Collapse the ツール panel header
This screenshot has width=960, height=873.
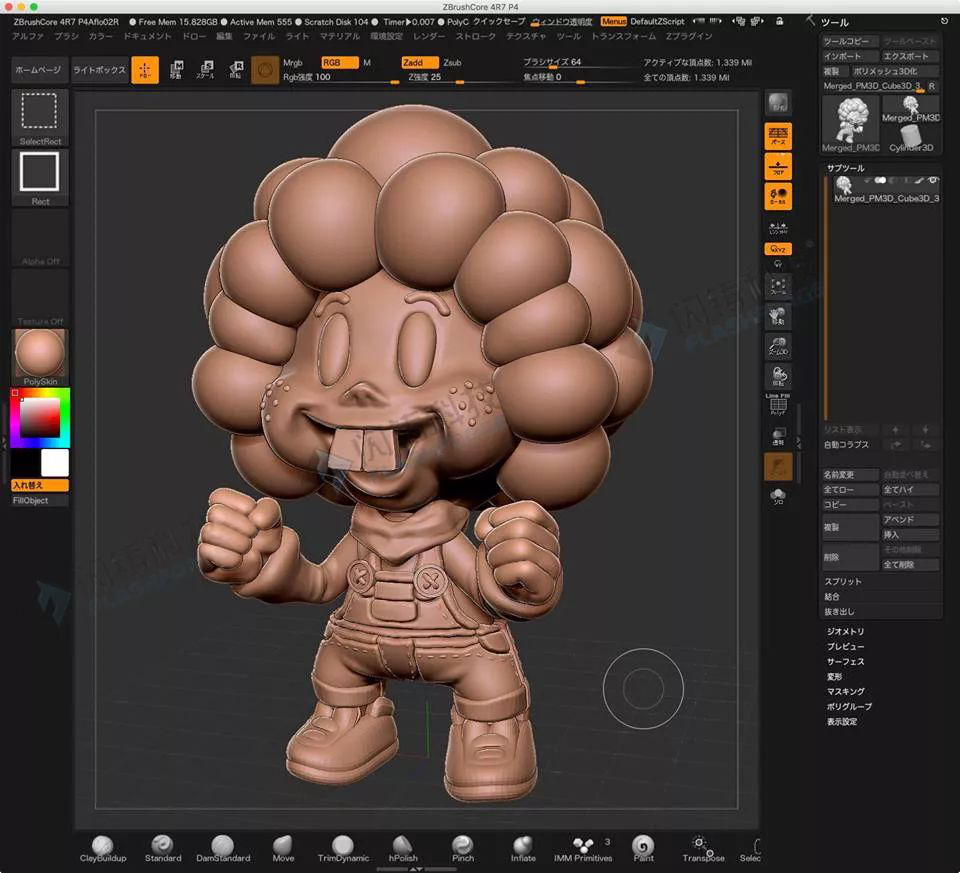coord(834,23)
